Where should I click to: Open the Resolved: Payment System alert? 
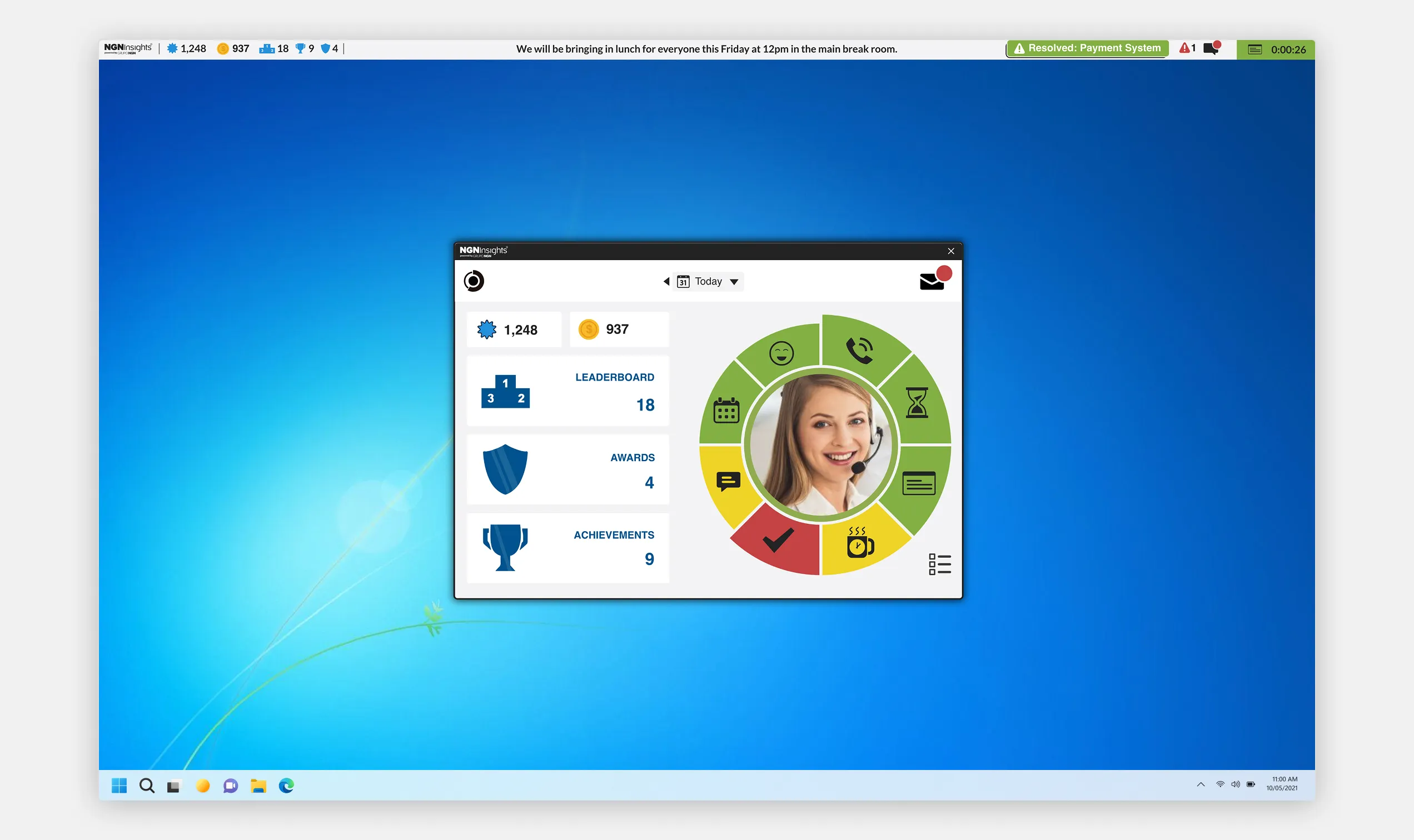[1087, 49]
